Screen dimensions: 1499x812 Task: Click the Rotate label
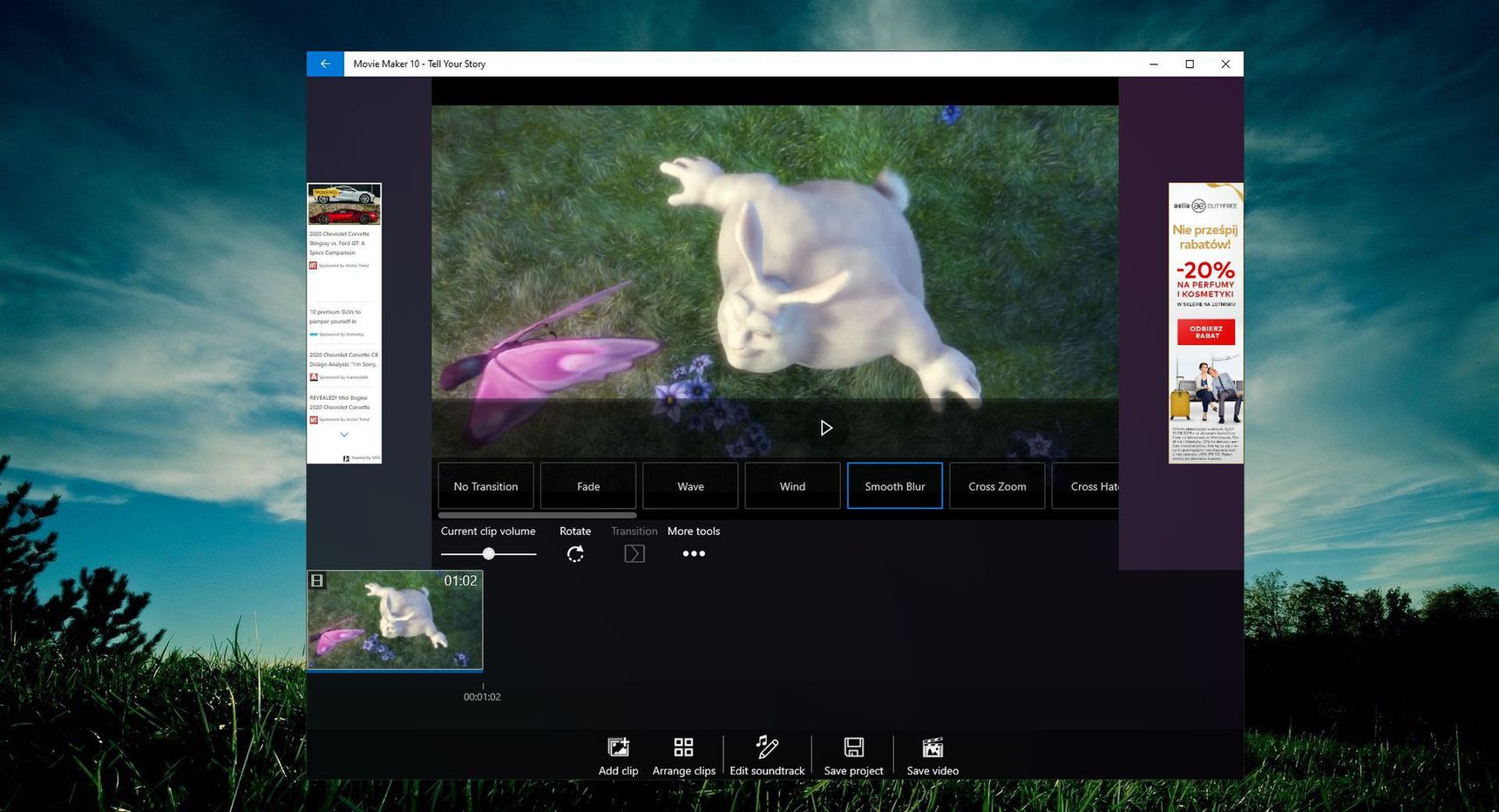pos(575,531)
